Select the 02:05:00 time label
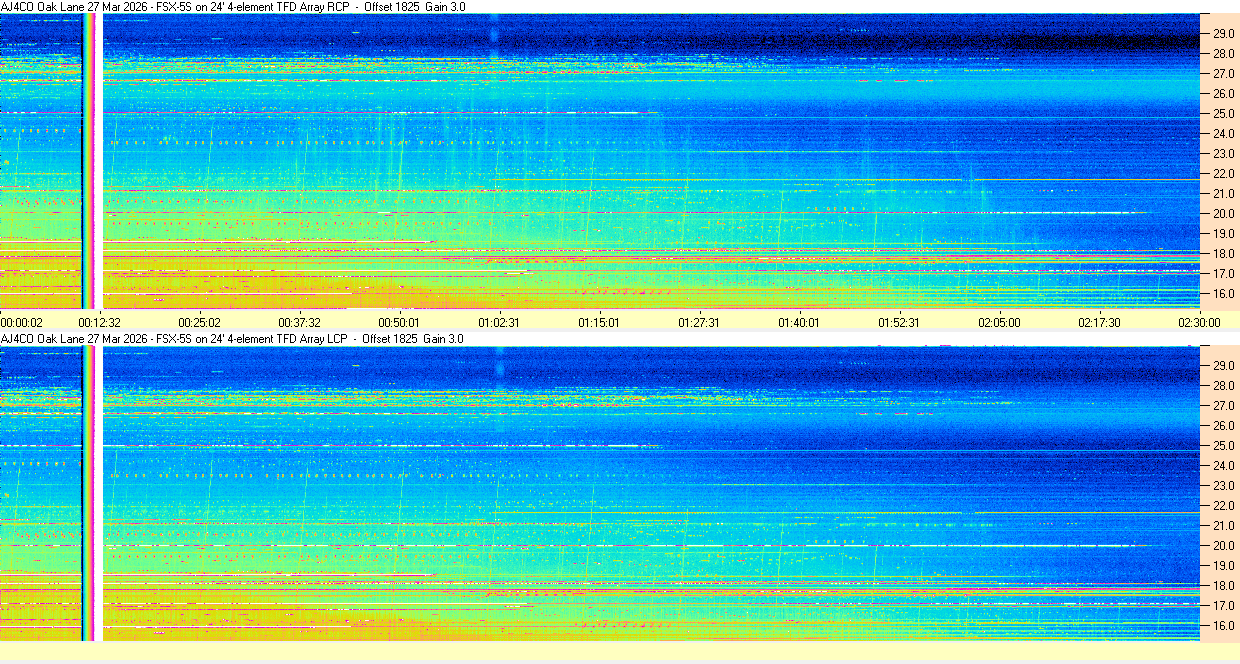 pos(999,322)
